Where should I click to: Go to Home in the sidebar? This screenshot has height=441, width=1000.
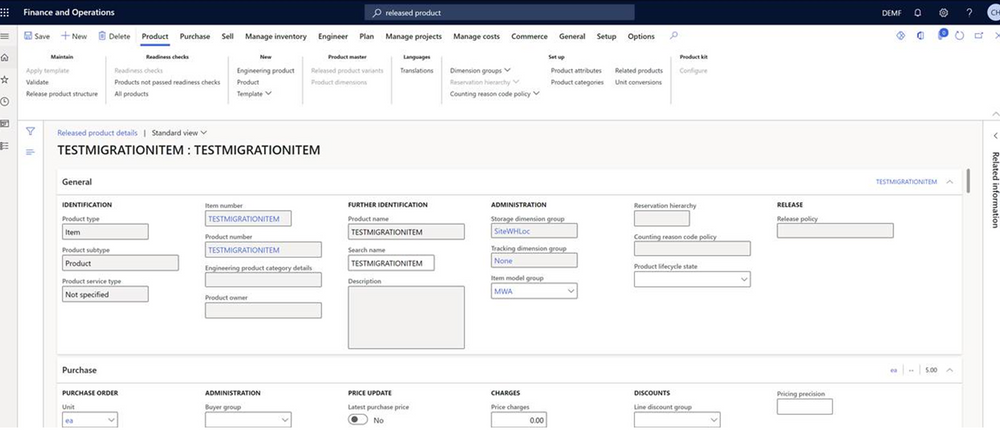4,57
